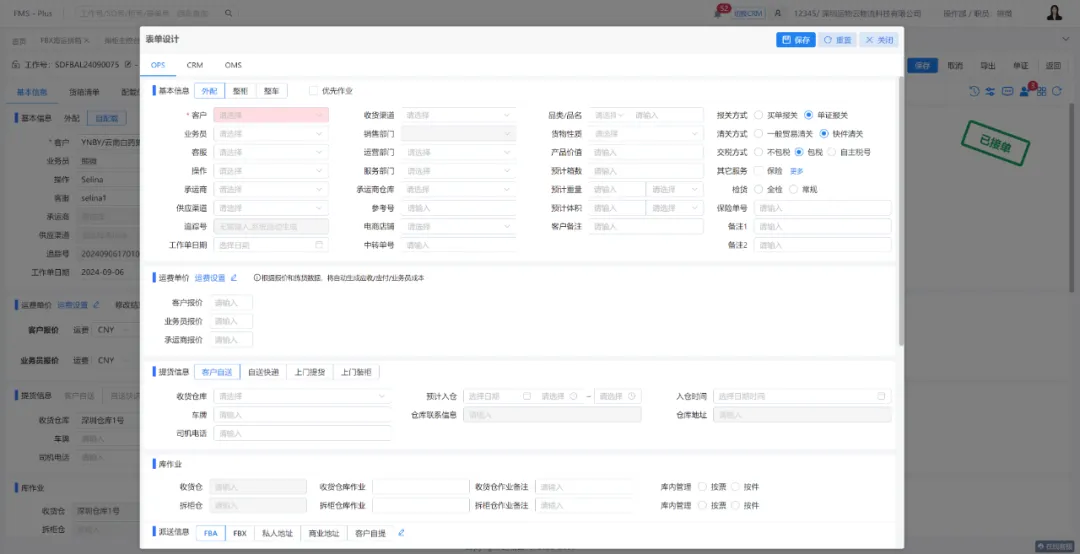Screen dimensions: 1080x554
Task: Select 自主税号 radio option
Action: coord(831,152)
